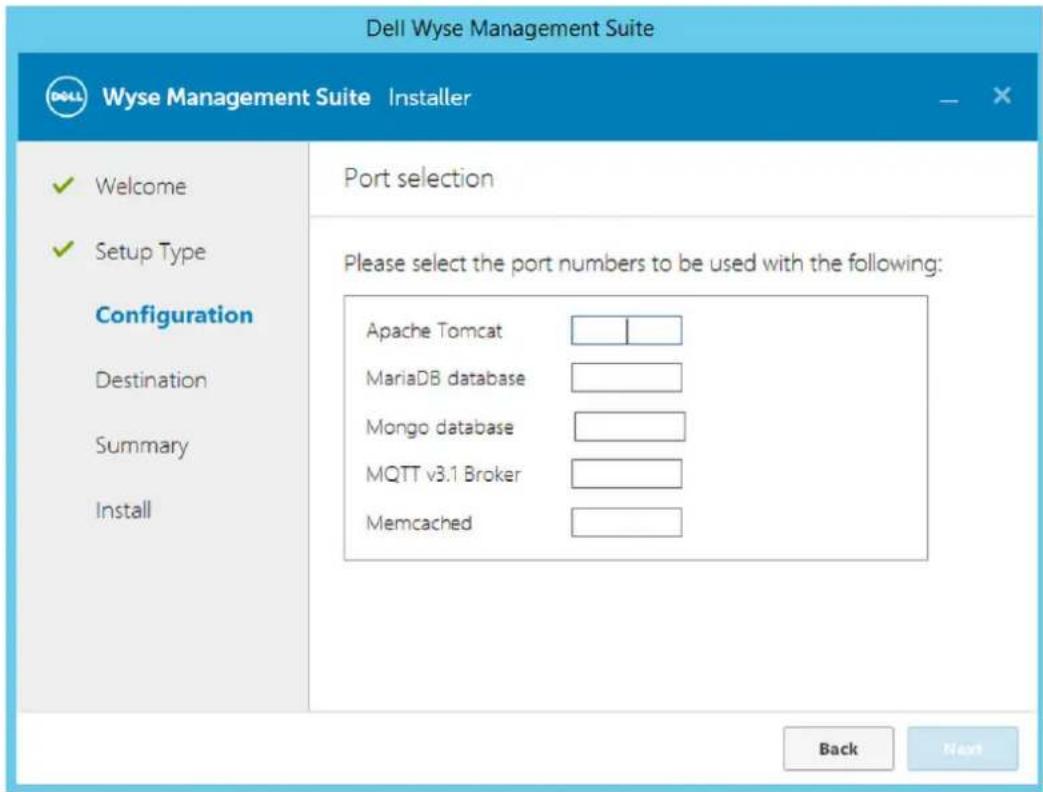The height and width of the screenshot is (792, 1043).
Task: Click the Dell Wyse Management Suite title bar text
Action: pos(510,29)
